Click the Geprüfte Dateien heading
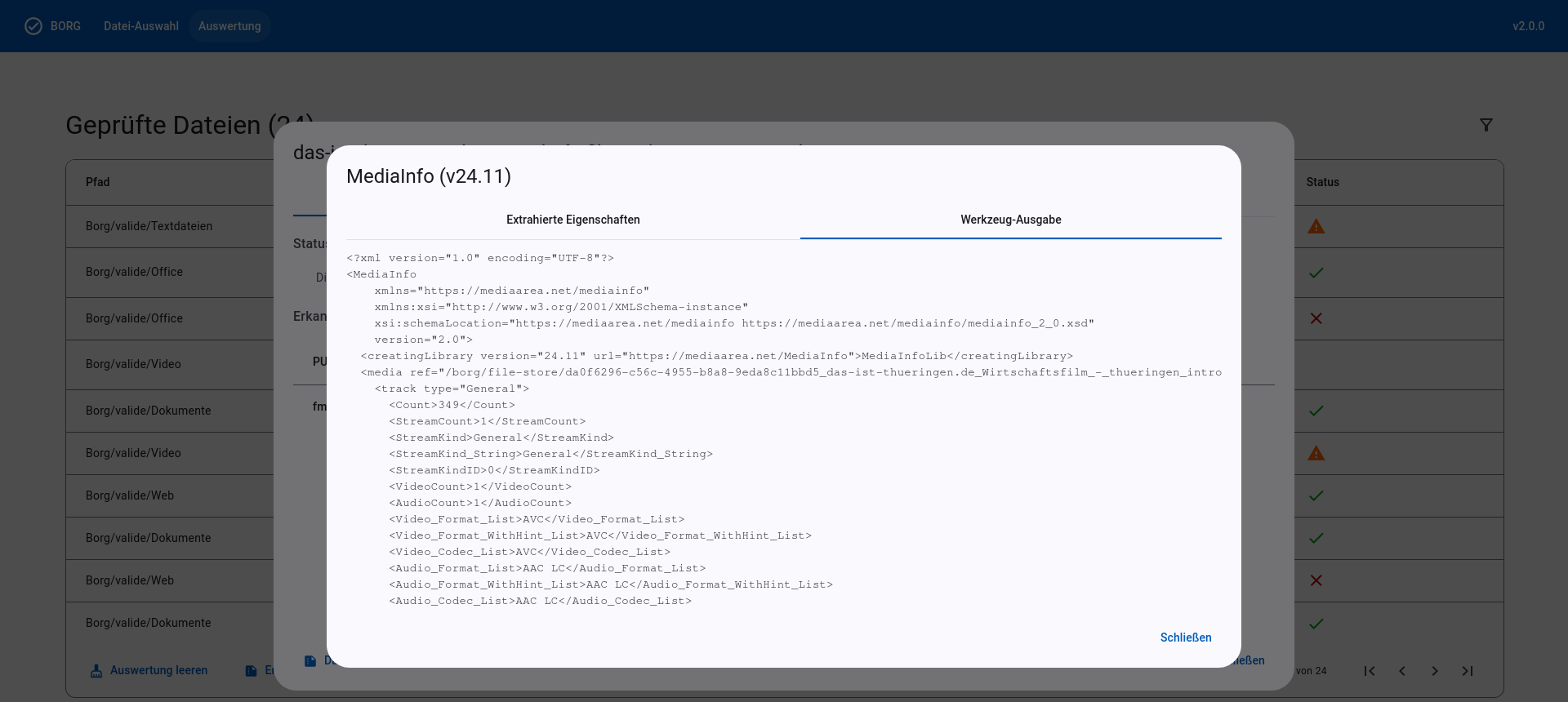Viewport: 1568px width, 702px height. point(189,125)
